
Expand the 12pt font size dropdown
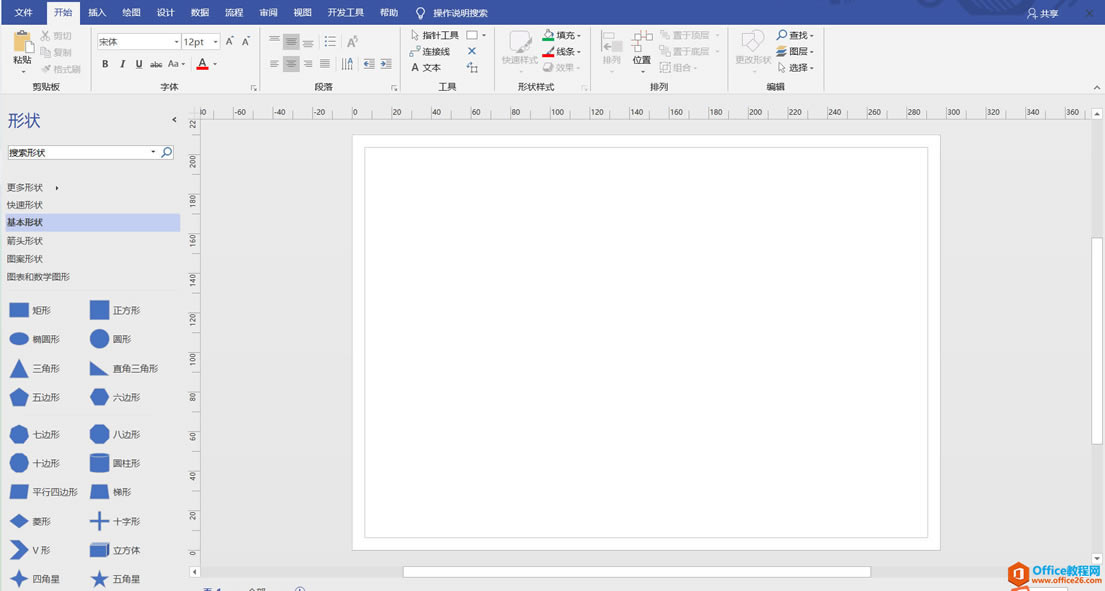[215, 42]
